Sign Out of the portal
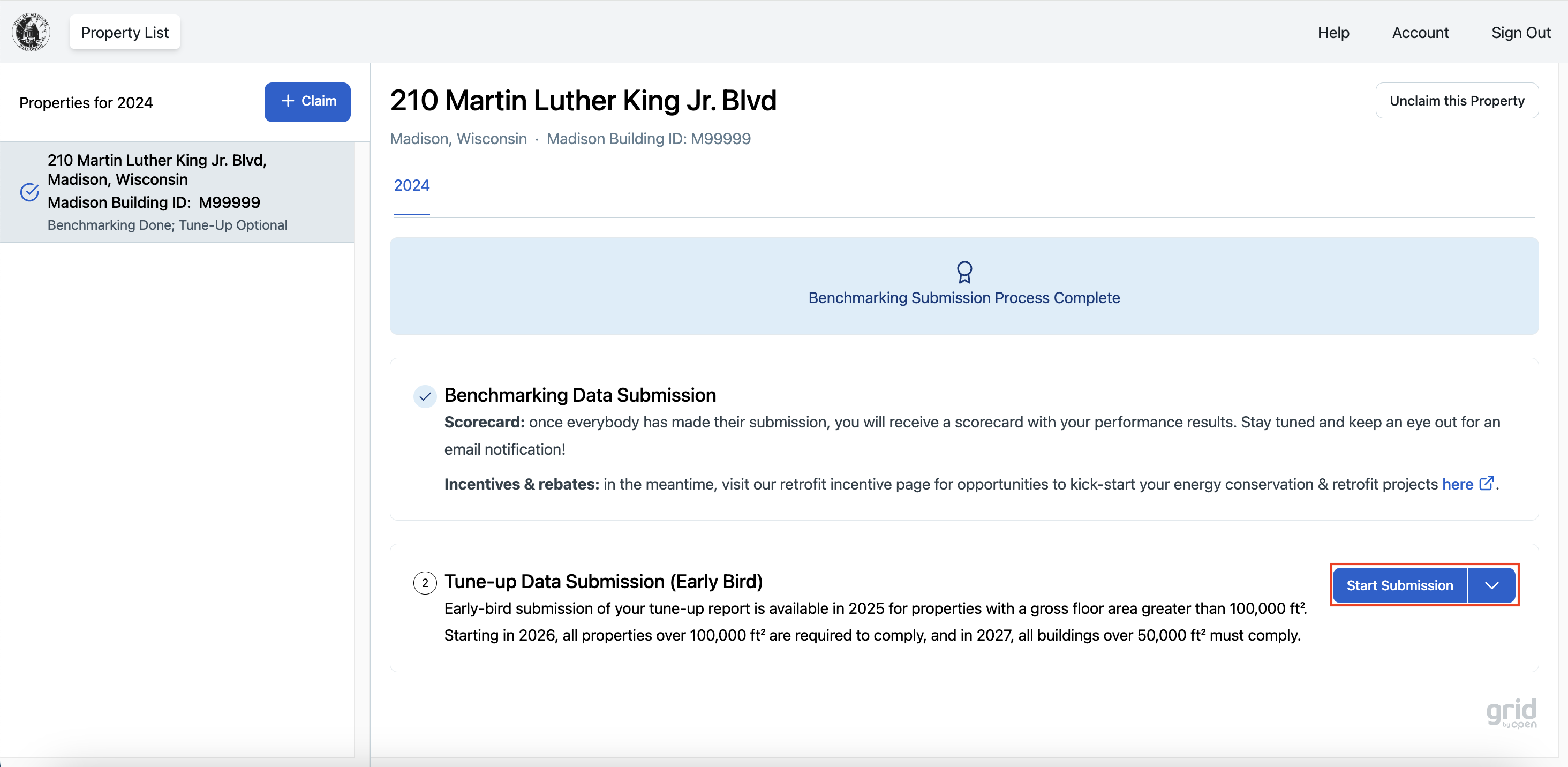Viewport: 1568px width, 767px height. coord(1520,32)
